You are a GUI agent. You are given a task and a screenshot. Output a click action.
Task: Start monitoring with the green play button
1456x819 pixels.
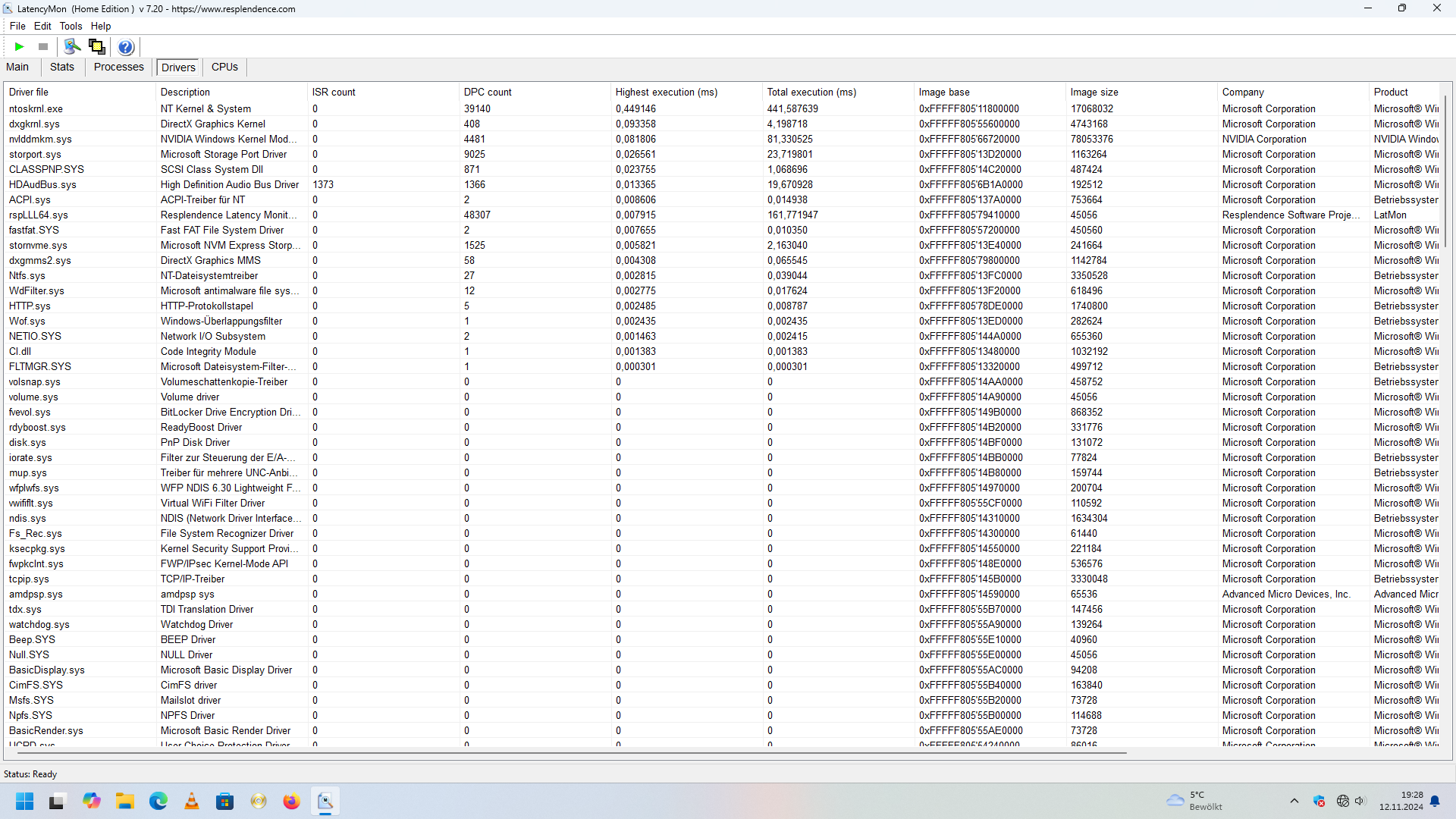(x=20, y=47)
